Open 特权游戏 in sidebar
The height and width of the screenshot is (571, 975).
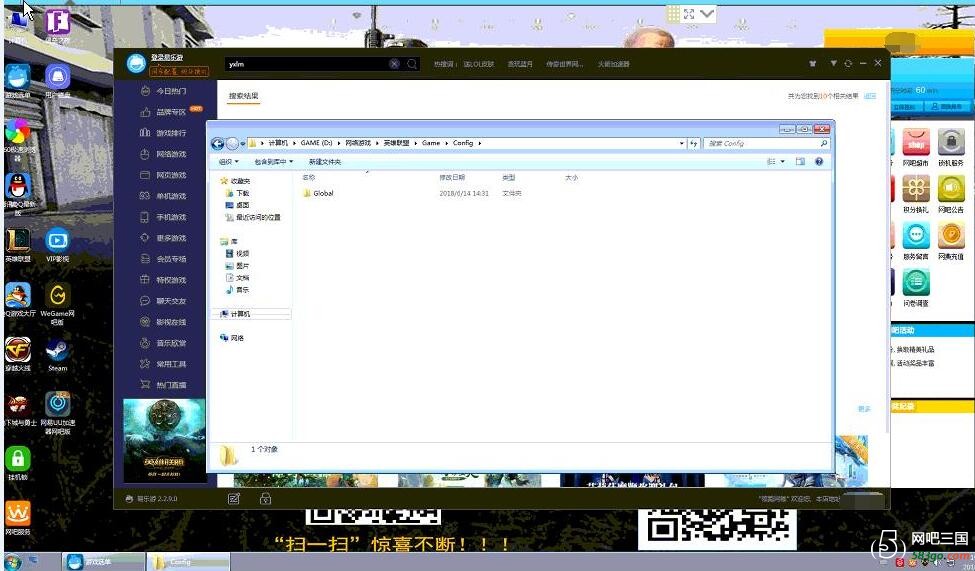tap(164, 280)
